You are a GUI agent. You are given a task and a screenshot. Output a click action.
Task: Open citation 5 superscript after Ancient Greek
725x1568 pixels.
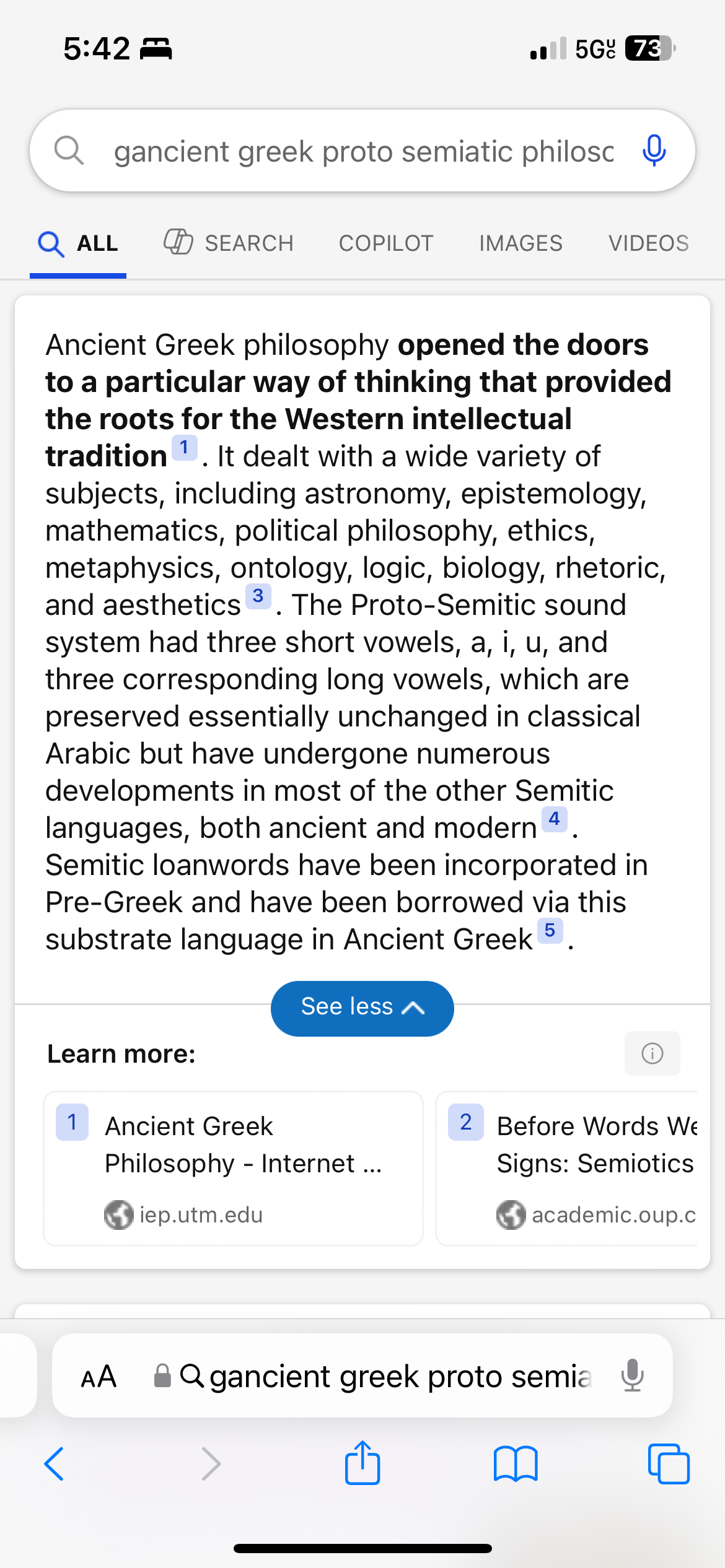tap(550, 931)
